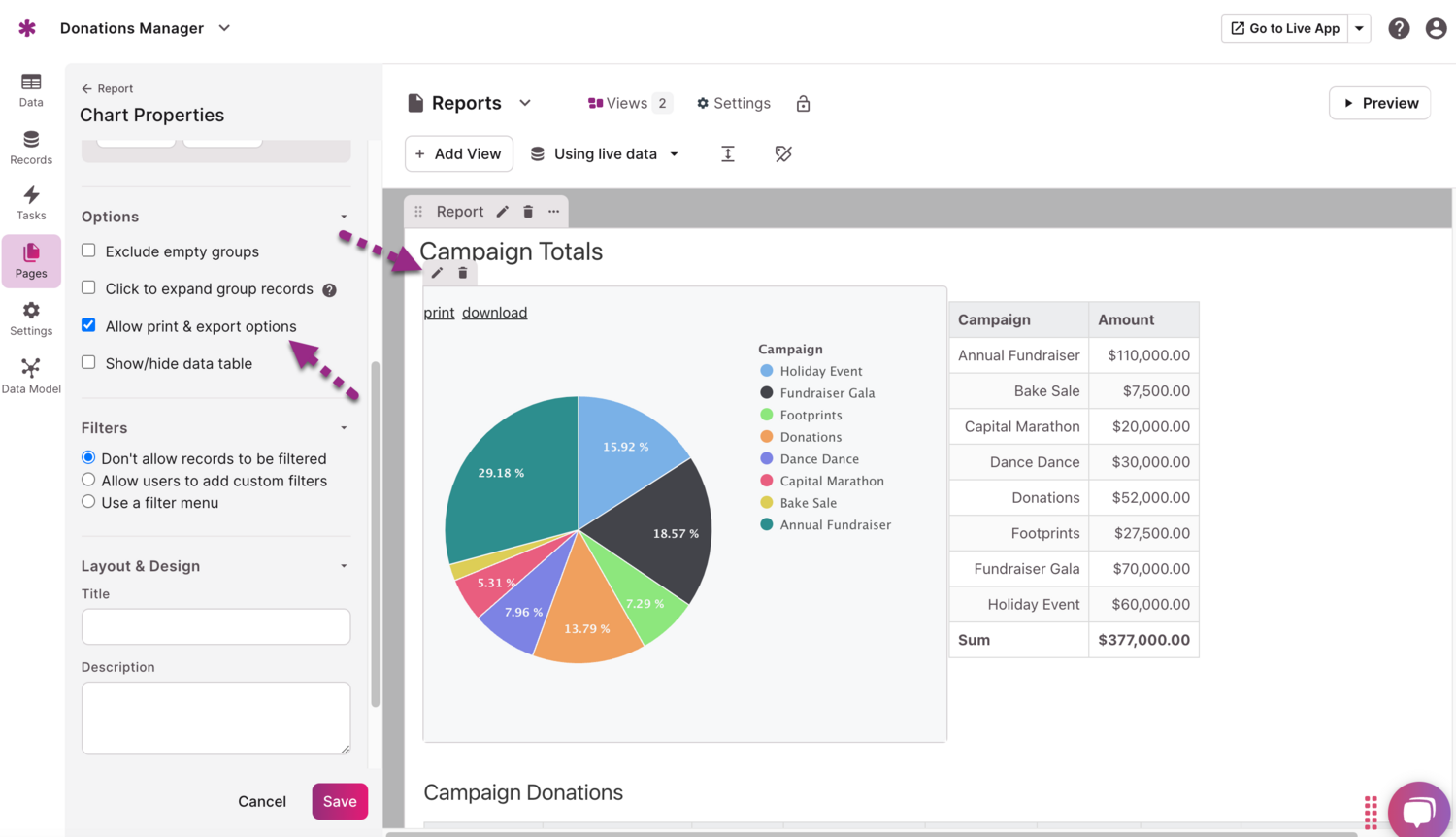Expand the Using live data dropdown
Image resolution: width=1456 pixels, height=837 pixels.
[x=605, y=154]
